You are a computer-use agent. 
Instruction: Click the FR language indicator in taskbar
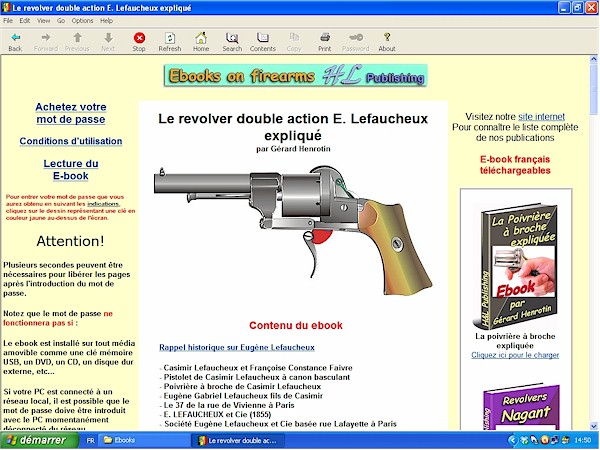tap(90, 440)
